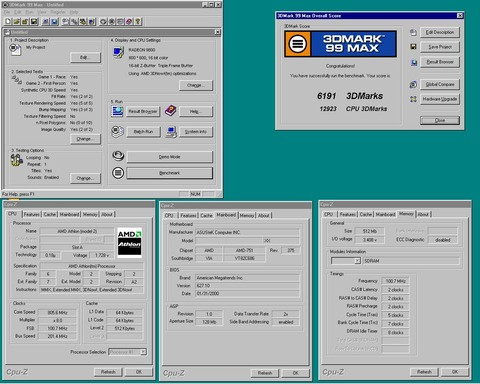
Task: Click the New project toolbar icon
Action: (8, 21)
